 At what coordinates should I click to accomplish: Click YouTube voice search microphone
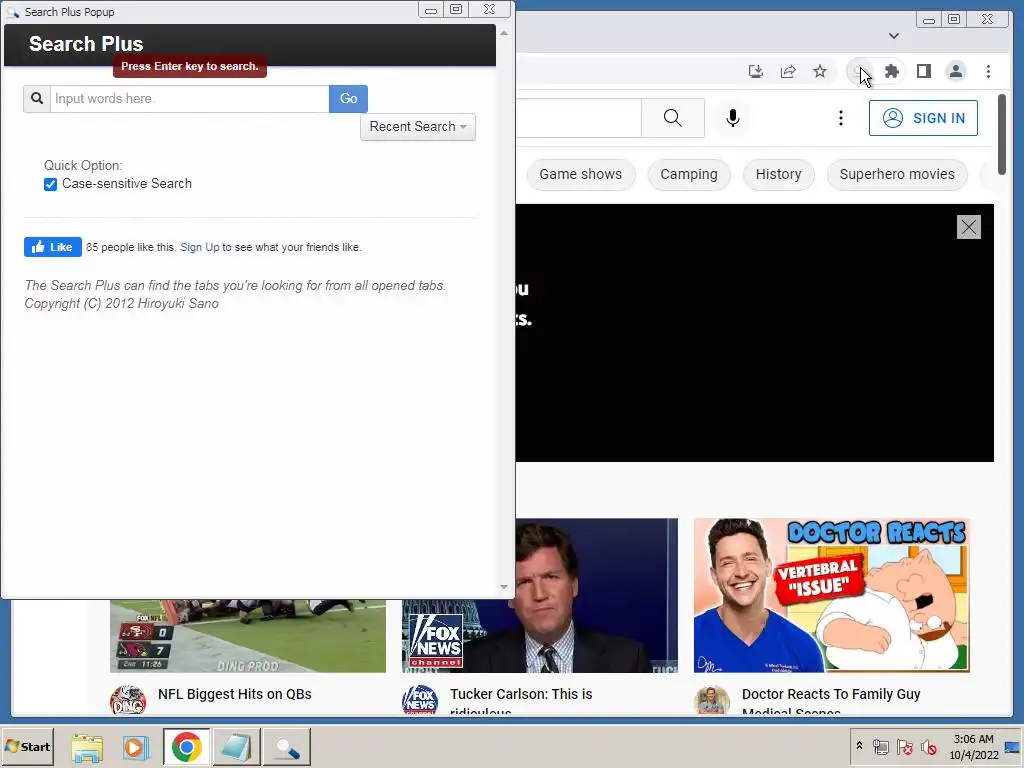click(x=733, y=118)
